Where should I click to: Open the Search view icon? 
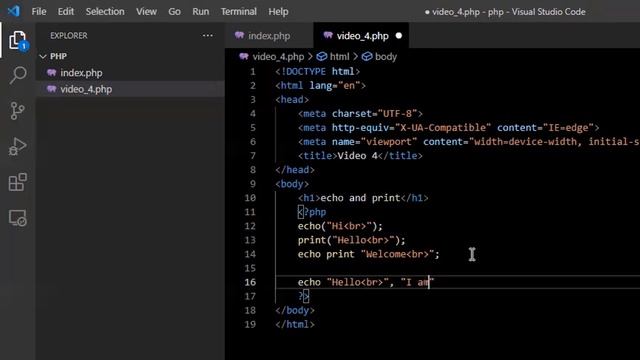tap(18, 75)
